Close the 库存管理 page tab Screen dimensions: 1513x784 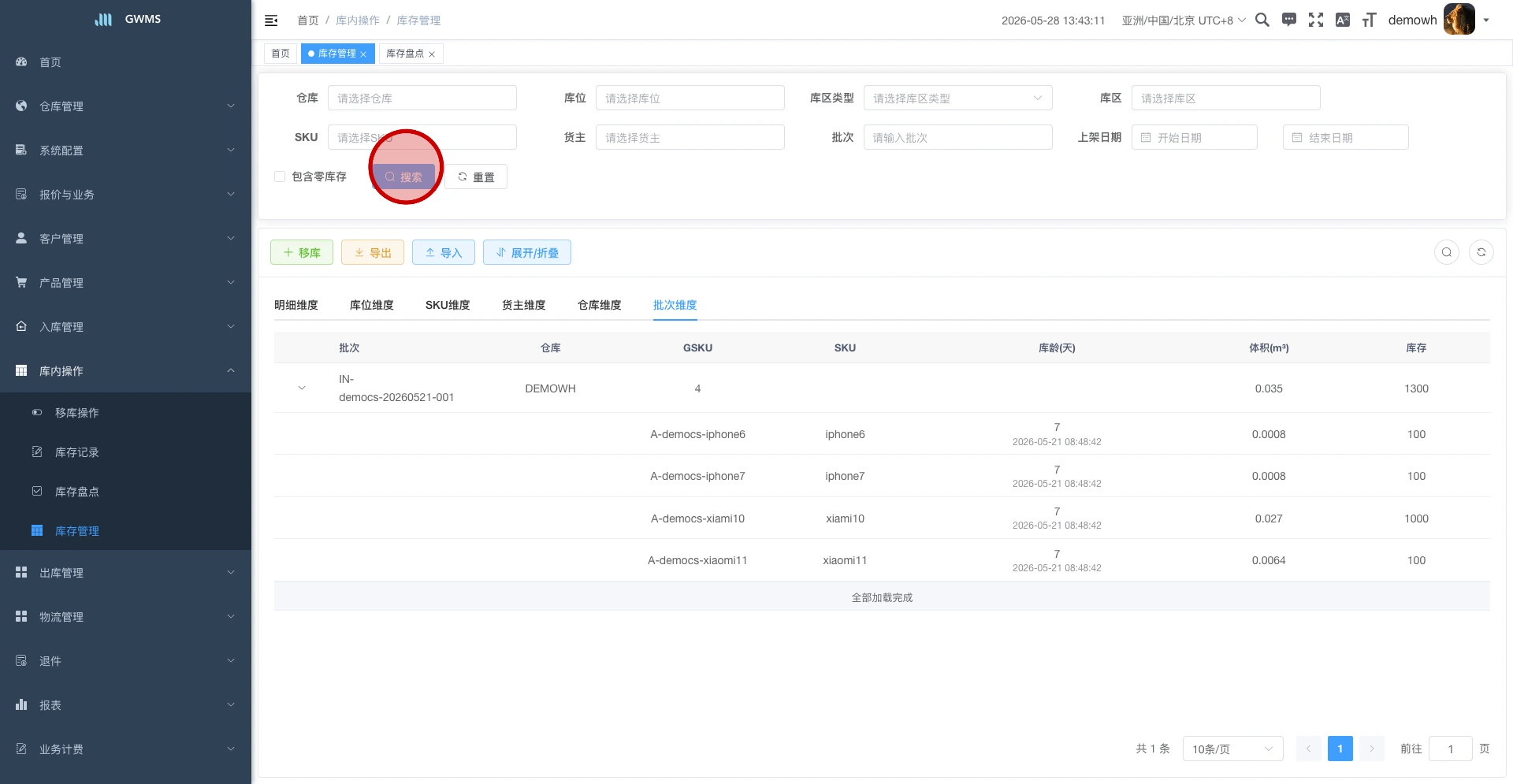pyautogui.click(x=363, y=54)
